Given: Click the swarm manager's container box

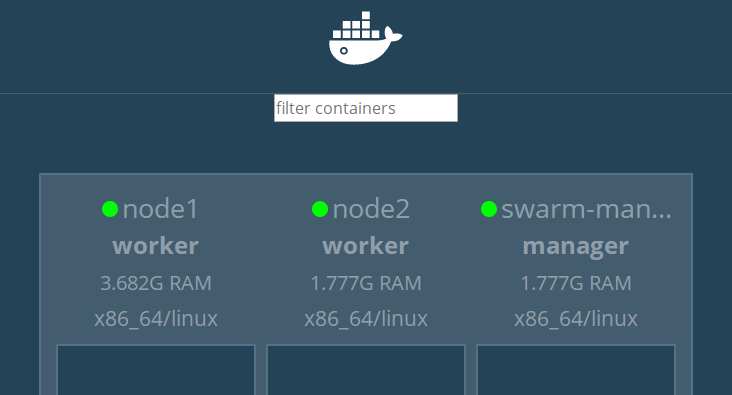Looking at the screenshot, I should 576,370.
